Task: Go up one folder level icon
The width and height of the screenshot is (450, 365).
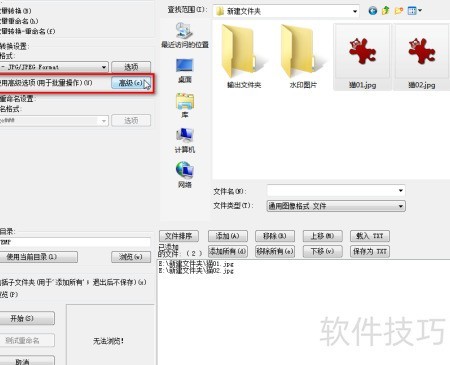Action: tap(386, 11)
